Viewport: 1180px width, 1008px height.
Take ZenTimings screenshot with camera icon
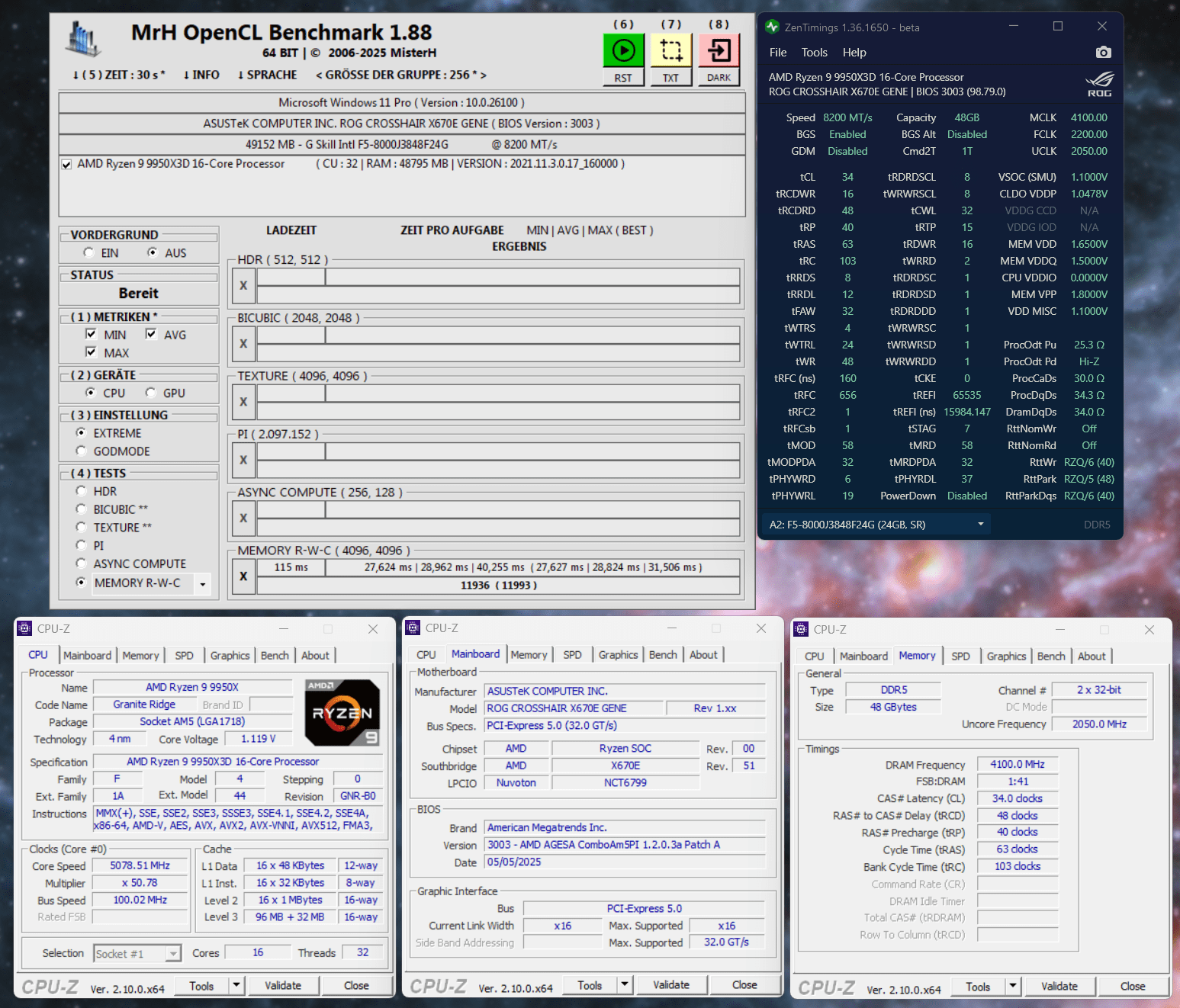[1103, 53]
